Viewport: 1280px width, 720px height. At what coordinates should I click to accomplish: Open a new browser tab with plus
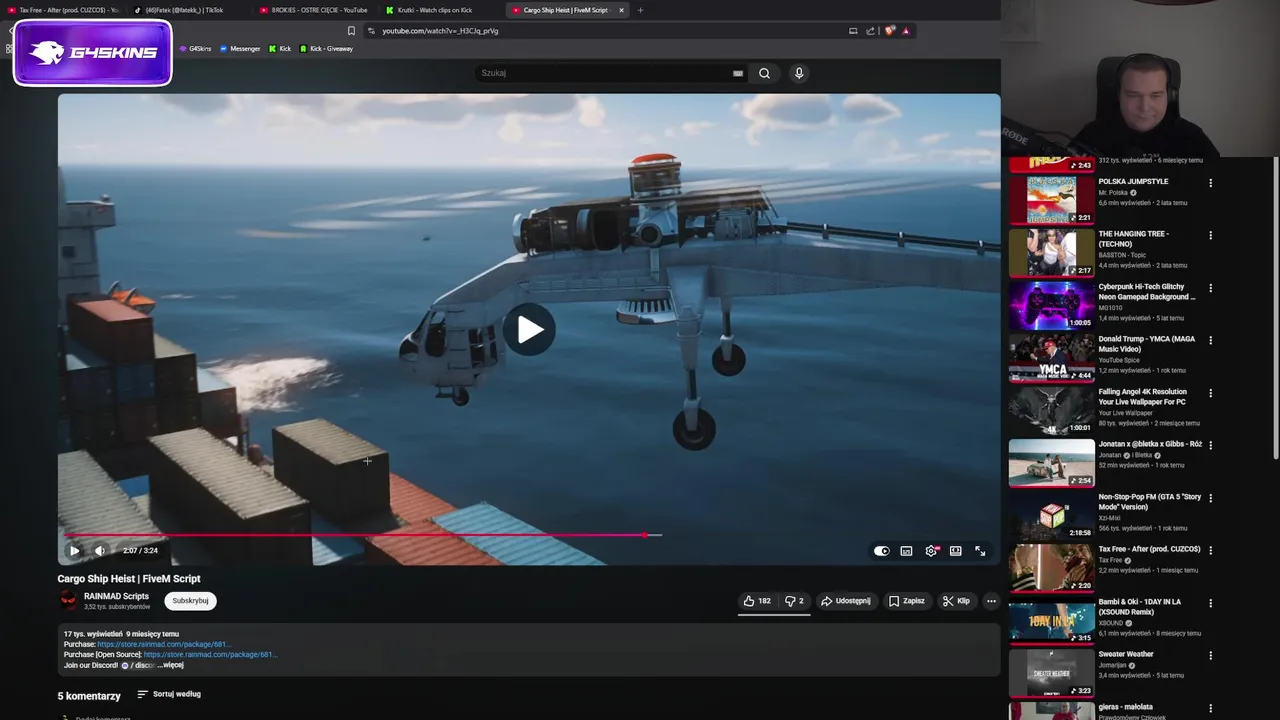click(640, 10)
